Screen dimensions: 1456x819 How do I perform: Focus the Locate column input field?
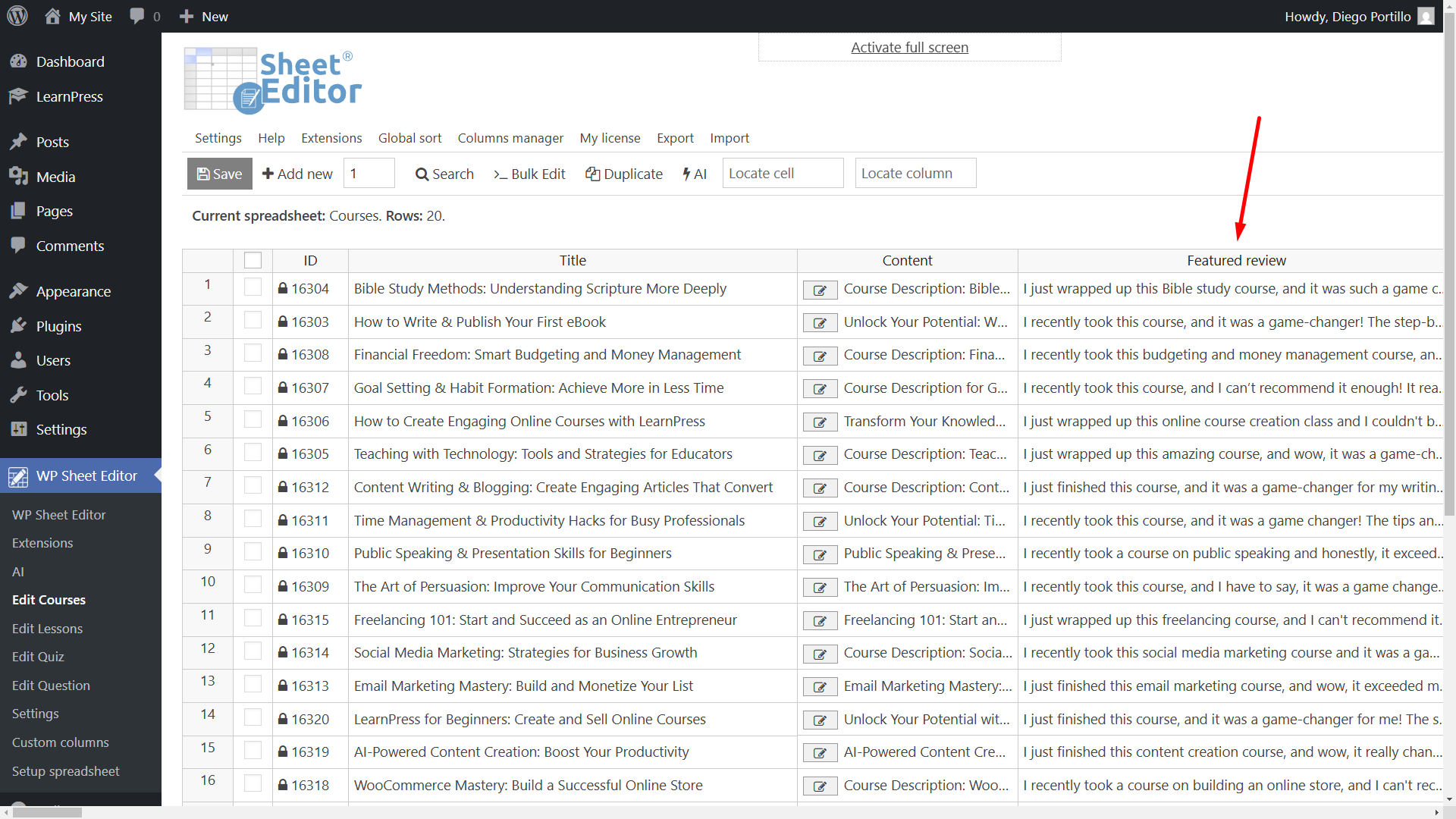pyautogui.click(x=915, y=173)
